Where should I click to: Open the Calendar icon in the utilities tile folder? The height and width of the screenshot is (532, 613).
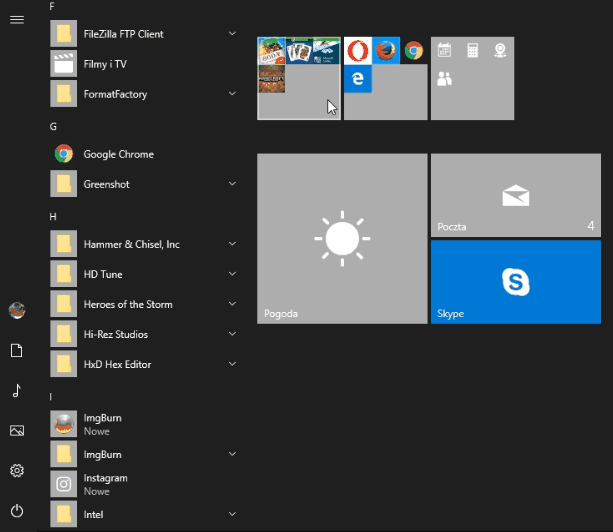point(445,50)
